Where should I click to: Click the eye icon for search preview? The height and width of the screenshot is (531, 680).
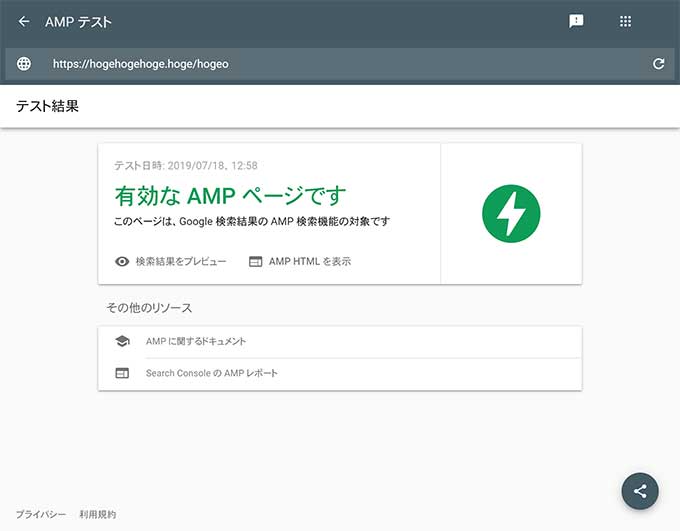coord(122,261)
